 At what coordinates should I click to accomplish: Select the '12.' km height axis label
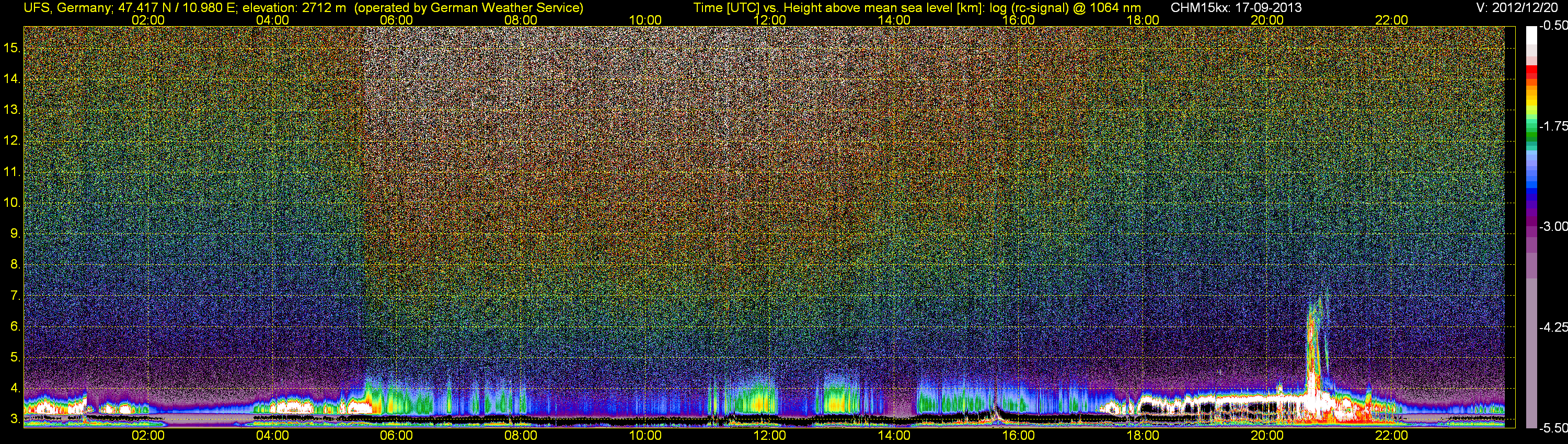pos(12,141)
